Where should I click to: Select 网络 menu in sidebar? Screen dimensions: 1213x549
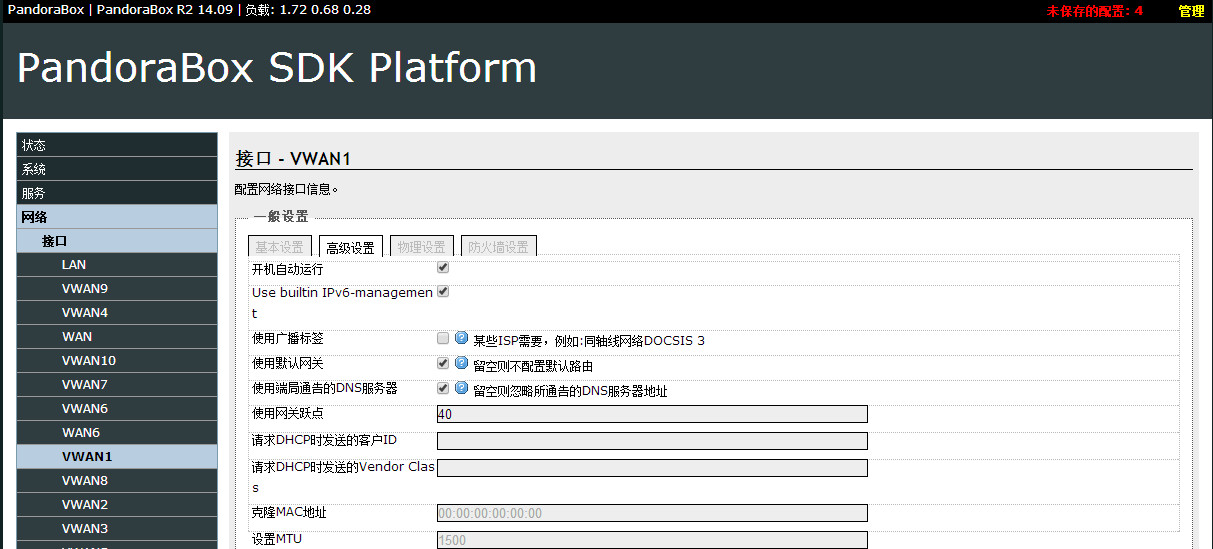pos(117,217)
